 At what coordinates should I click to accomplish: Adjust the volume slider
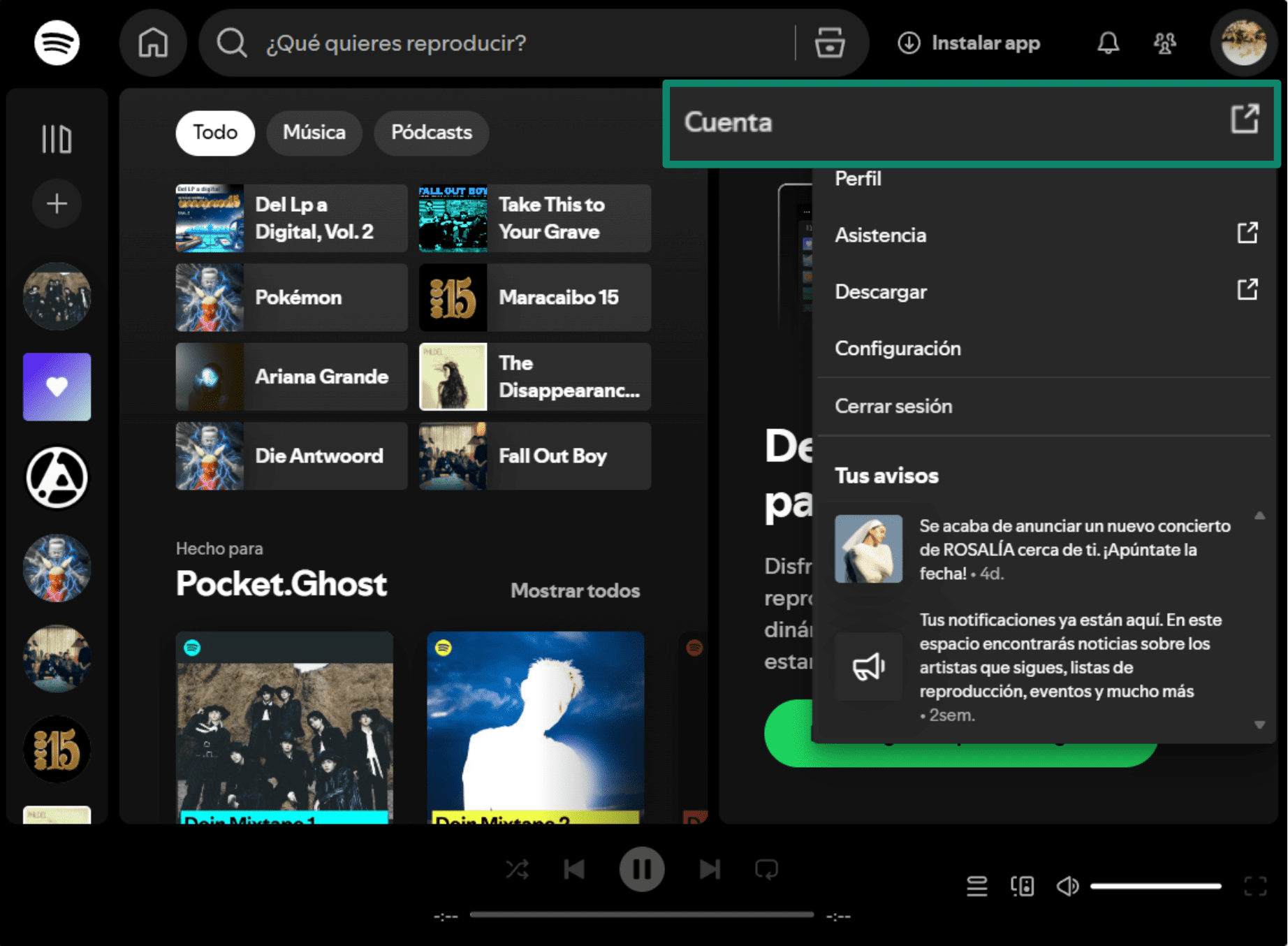coord(1155,886)
